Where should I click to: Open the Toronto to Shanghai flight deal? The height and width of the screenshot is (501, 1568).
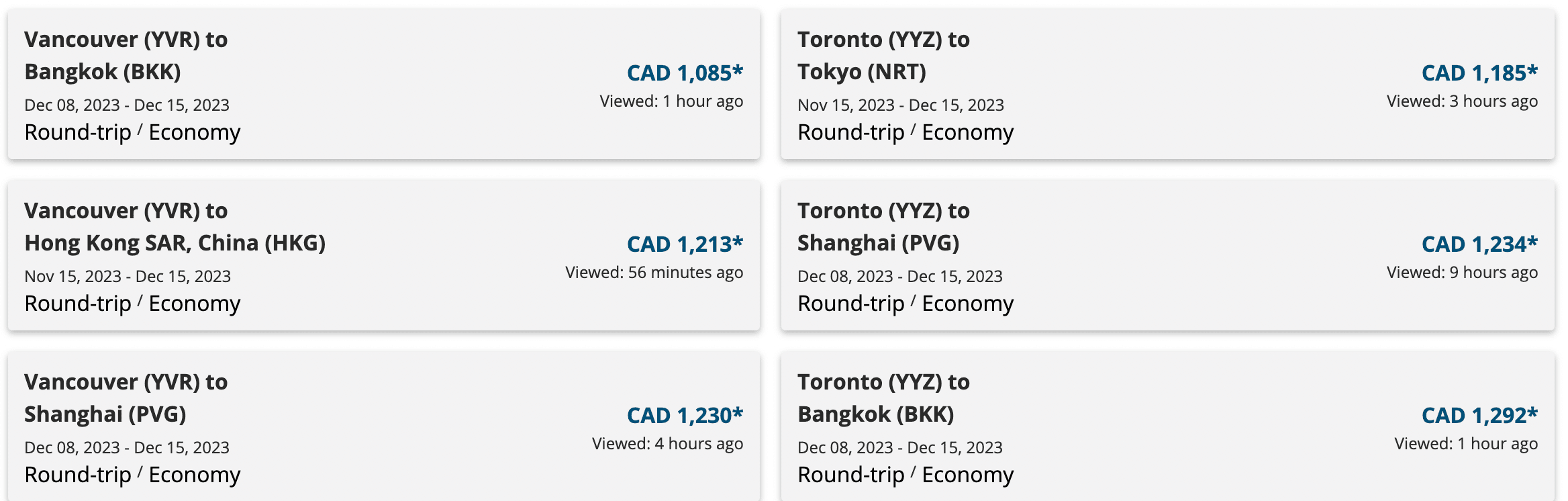(883, 227)
